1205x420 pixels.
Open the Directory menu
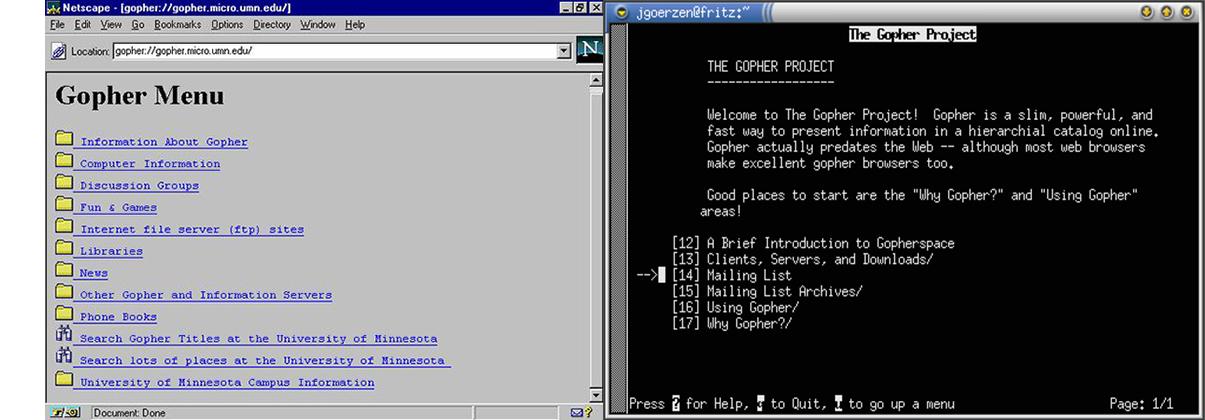(x=271, y=24)
